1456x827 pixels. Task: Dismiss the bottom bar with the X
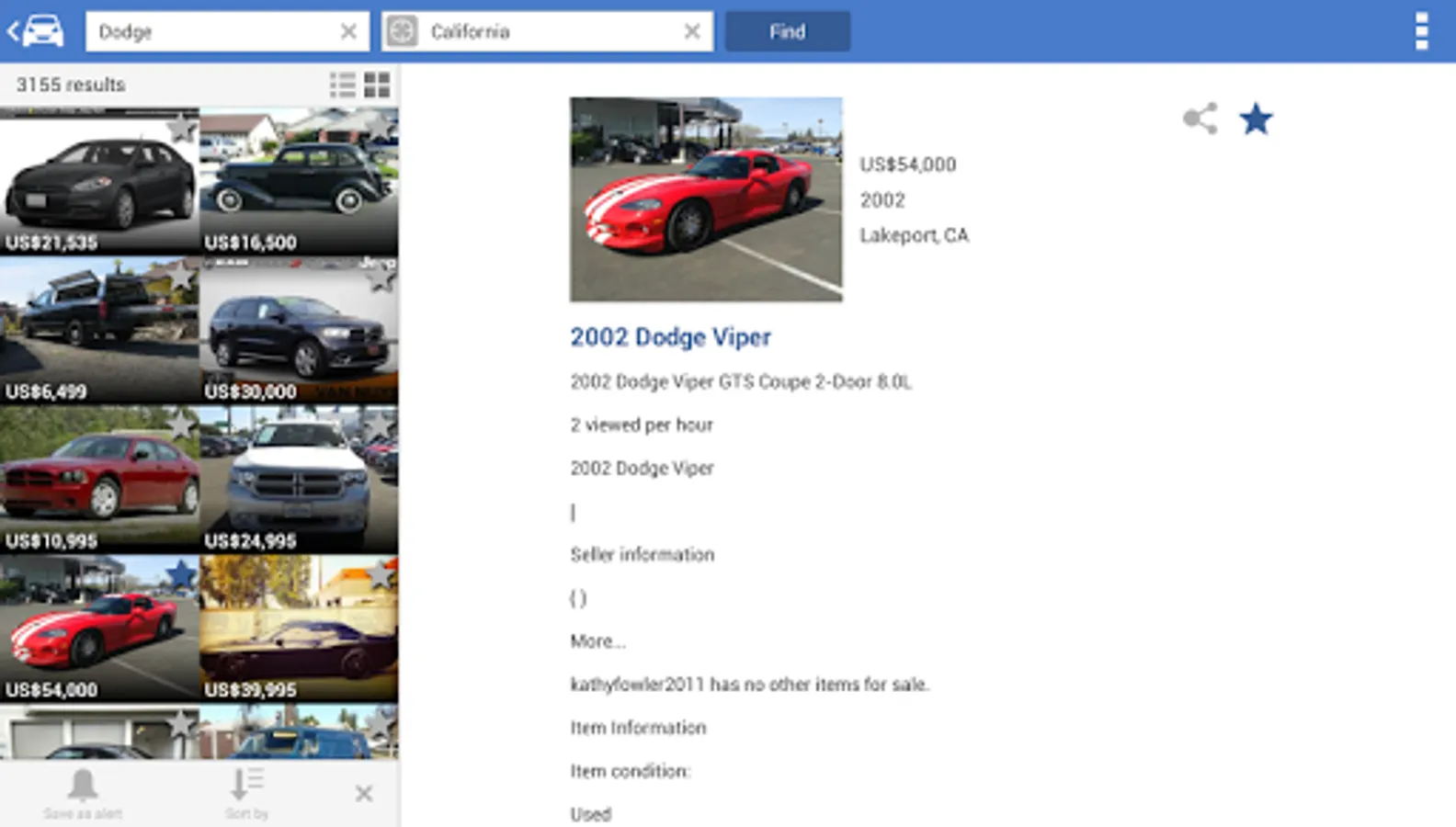click(x=364, y=793)
